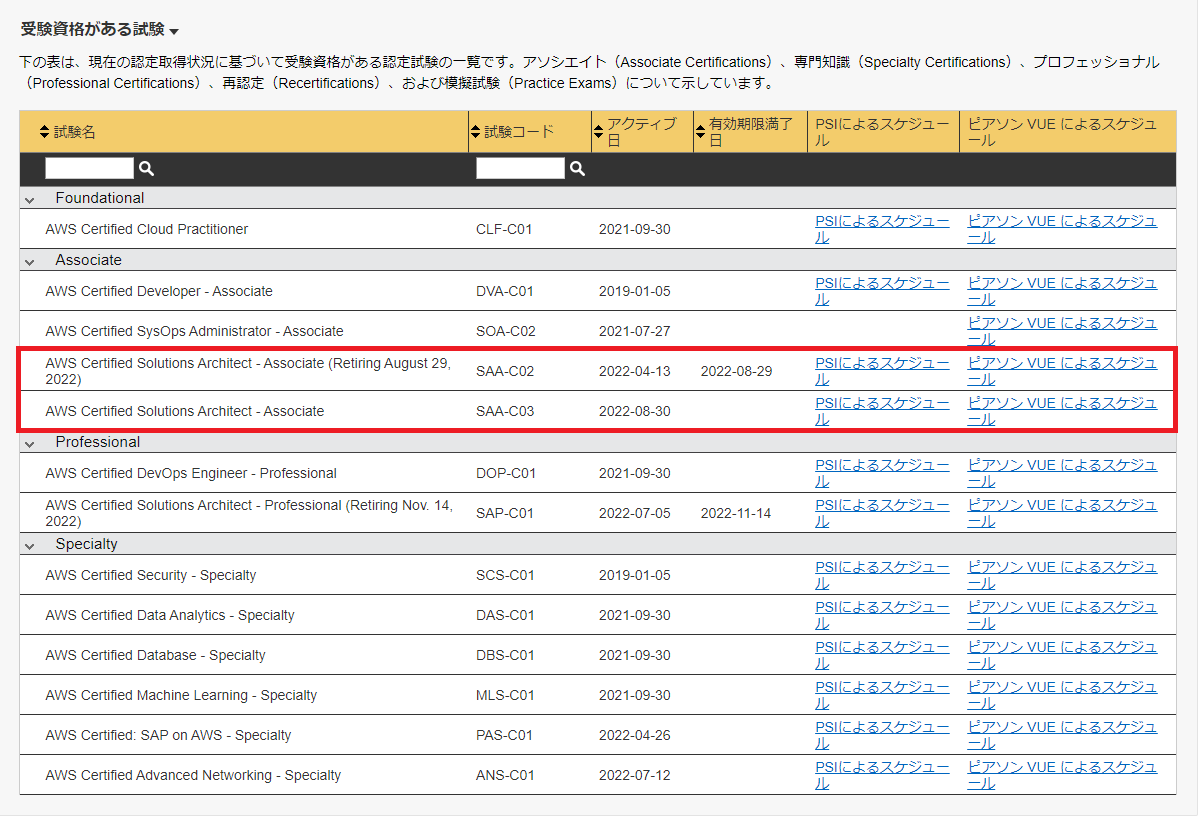Select the SAA-C02 exam code cell

point(505,371)
